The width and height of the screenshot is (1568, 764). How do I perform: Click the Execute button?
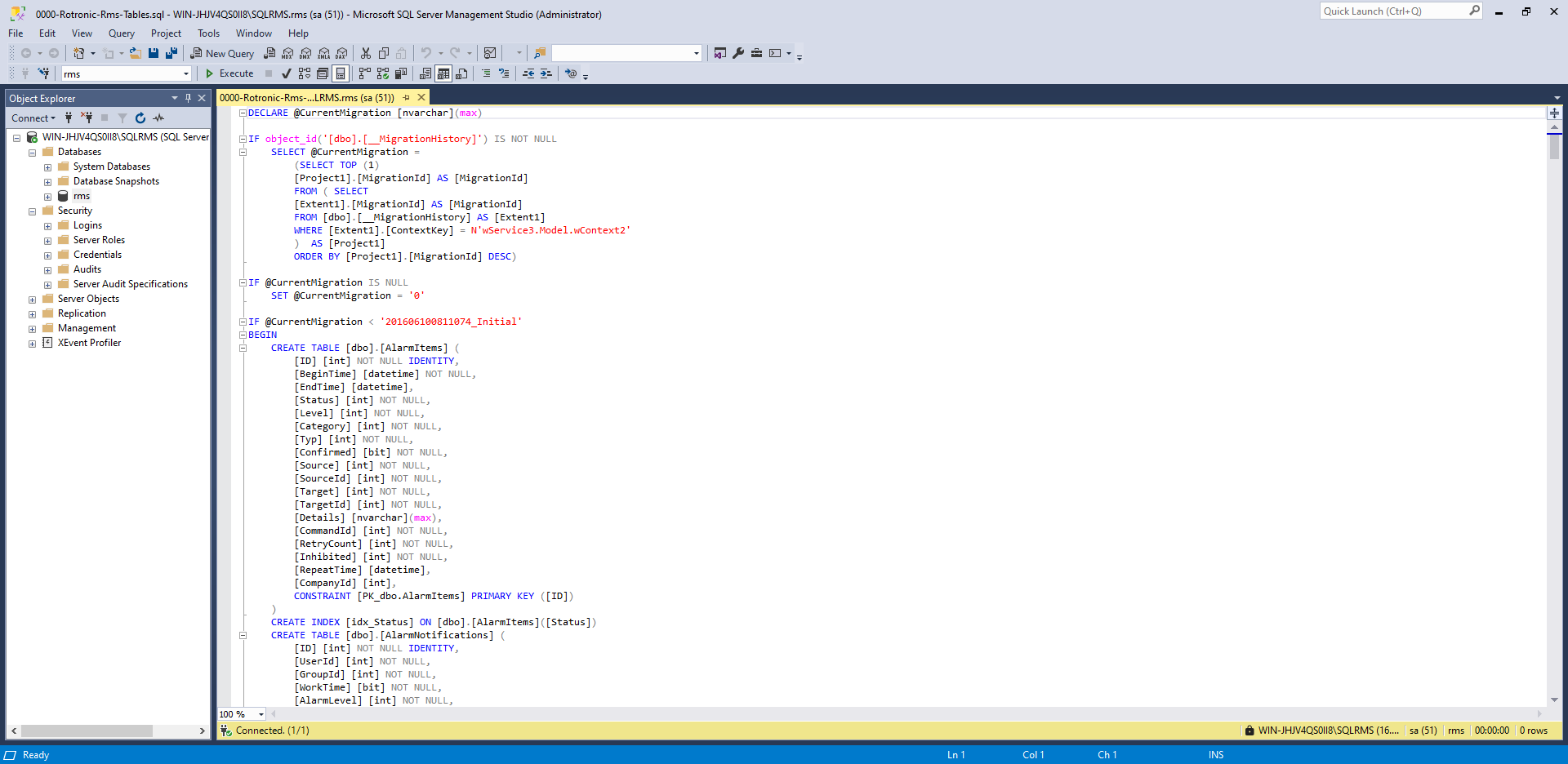pos(229,73)
